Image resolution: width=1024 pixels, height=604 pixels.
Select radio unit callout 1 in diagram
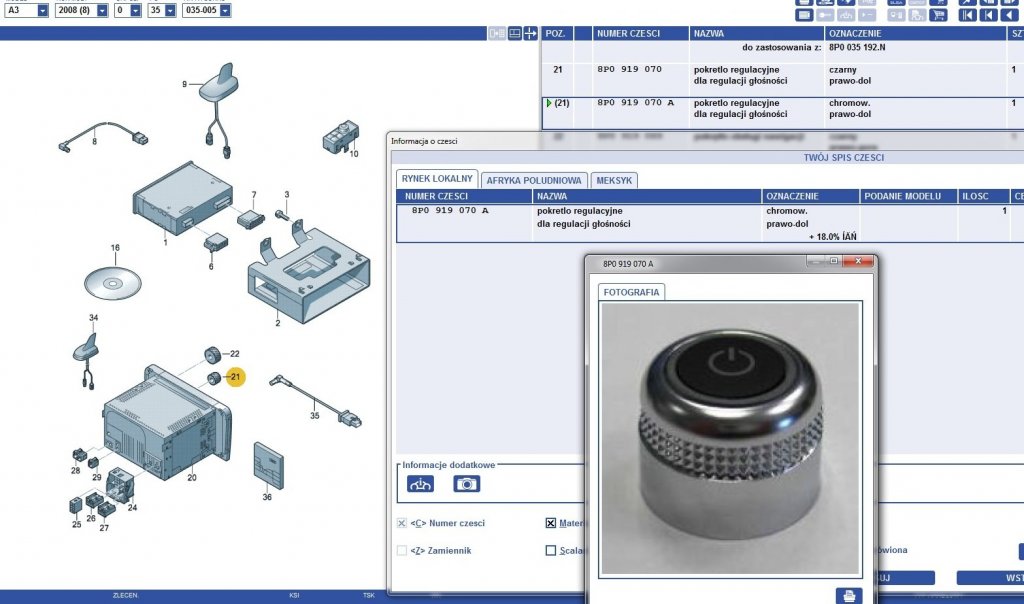(x=165, y=242)
